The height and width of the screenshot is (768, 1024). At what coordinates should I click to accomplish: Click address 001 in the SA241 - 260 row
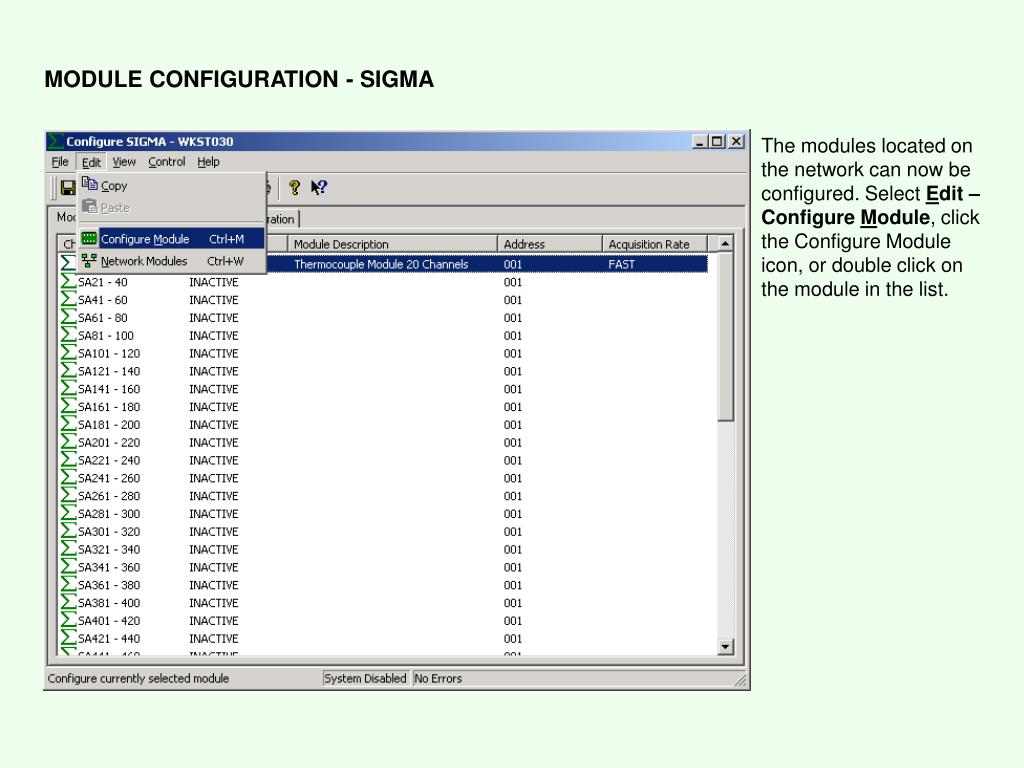[x=513, y=478]
